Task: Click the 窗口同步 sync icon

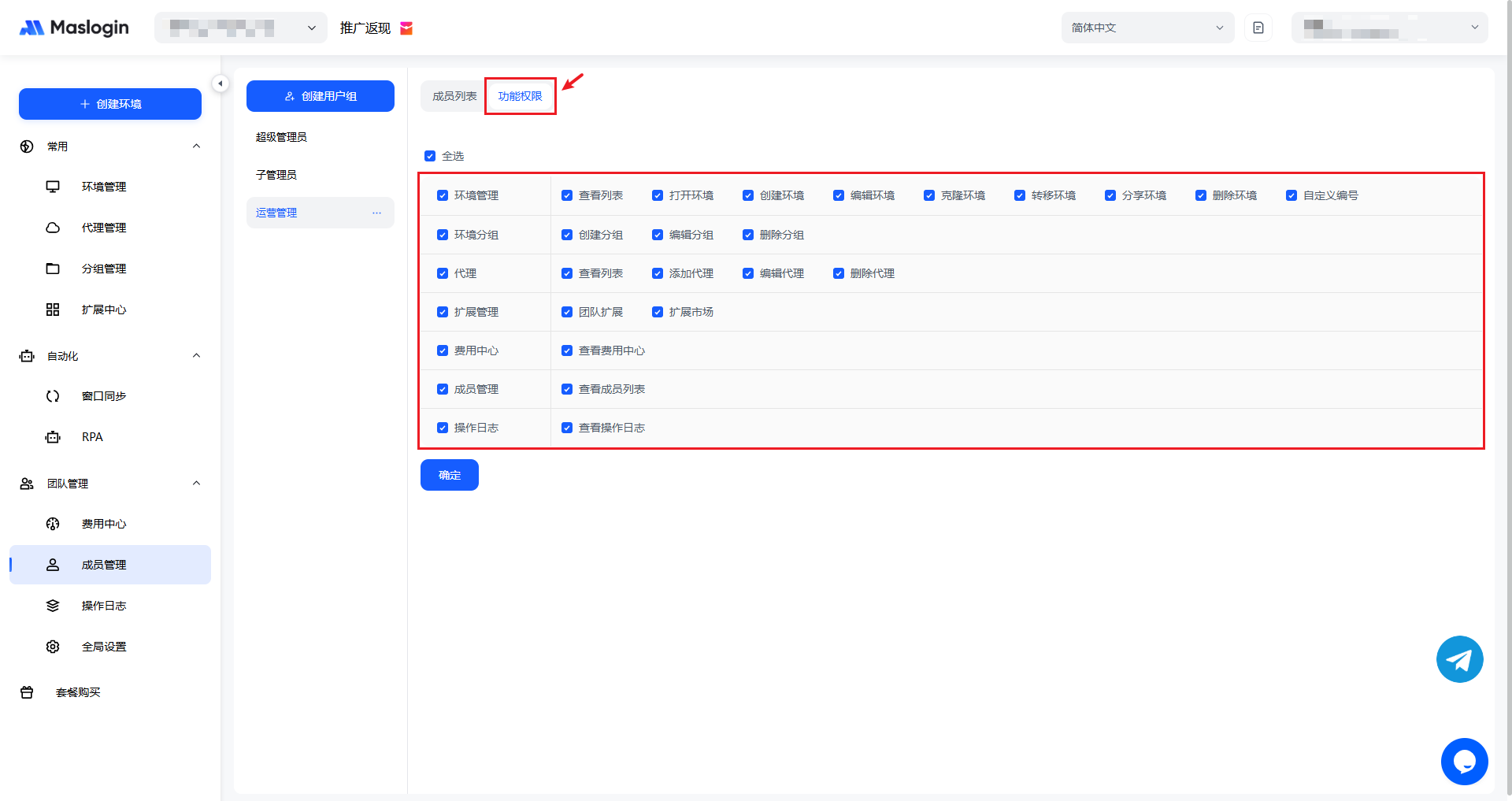Action: coord(53,396)
